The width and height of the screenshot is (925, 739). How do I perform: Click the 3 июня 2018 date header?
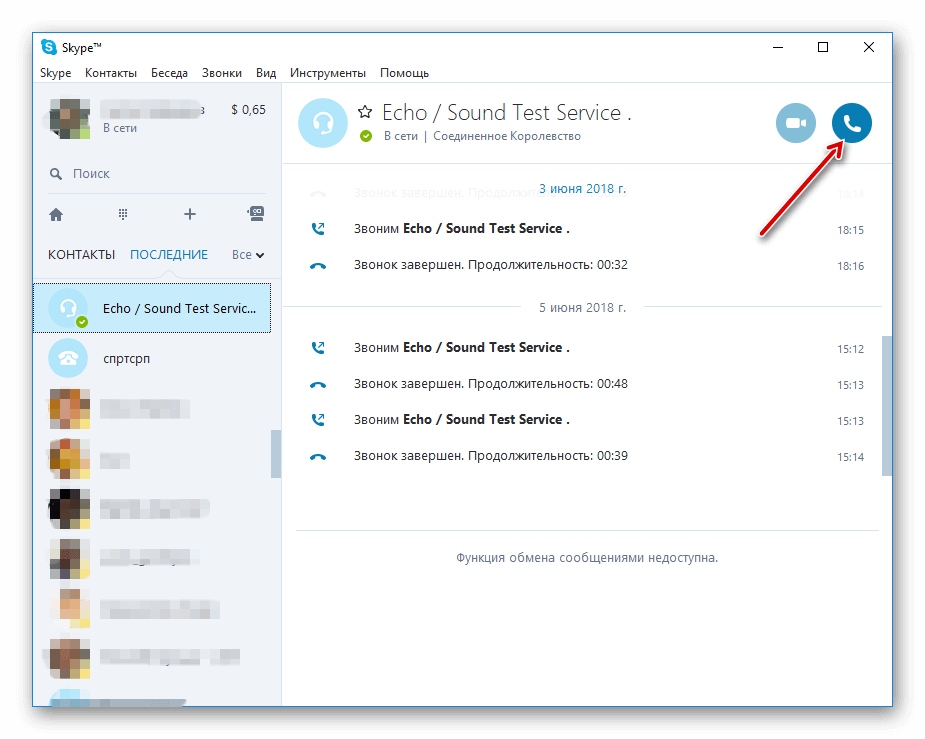[582, 188]
